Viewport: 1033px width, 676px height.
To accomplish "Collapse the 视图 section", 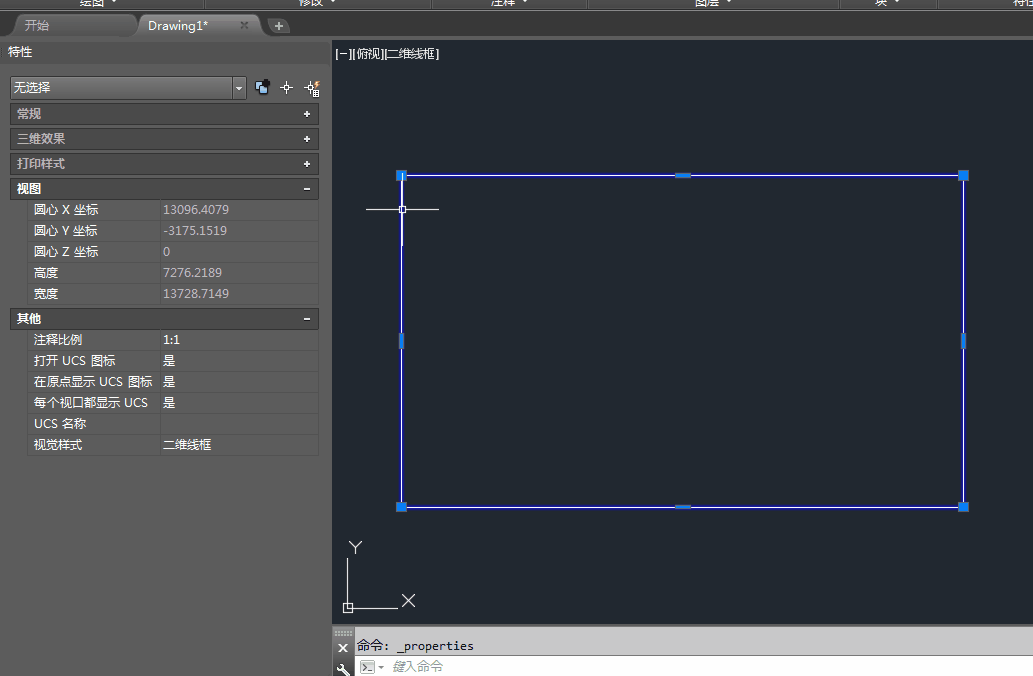I will 307,189.
